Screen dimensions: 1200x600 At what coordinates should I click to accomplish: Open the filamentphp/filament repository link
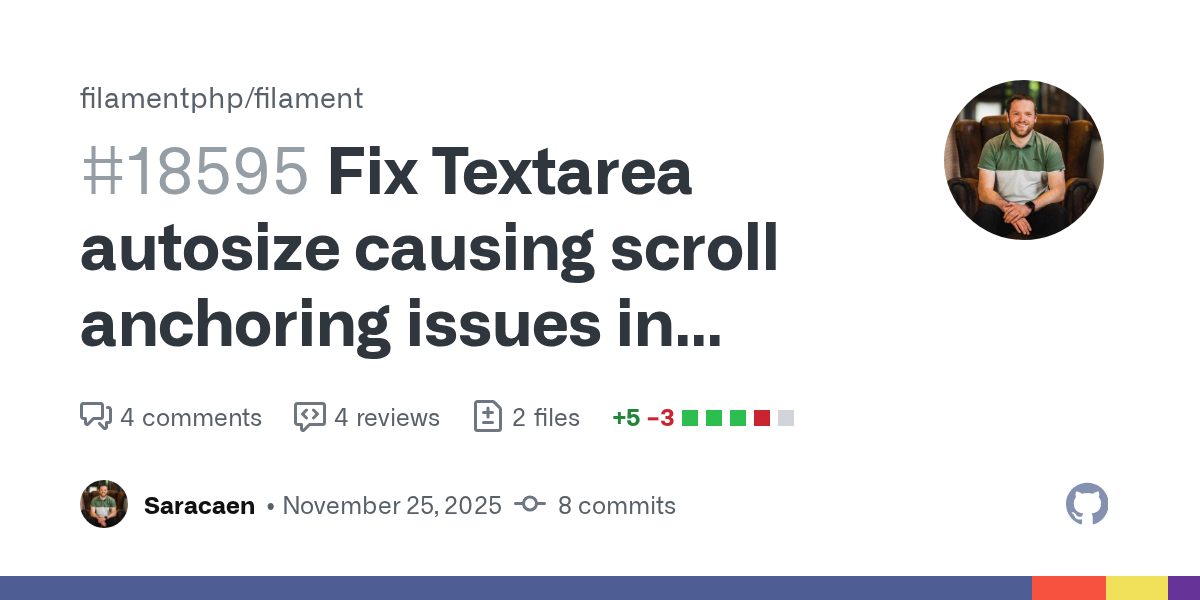(221, 98)
